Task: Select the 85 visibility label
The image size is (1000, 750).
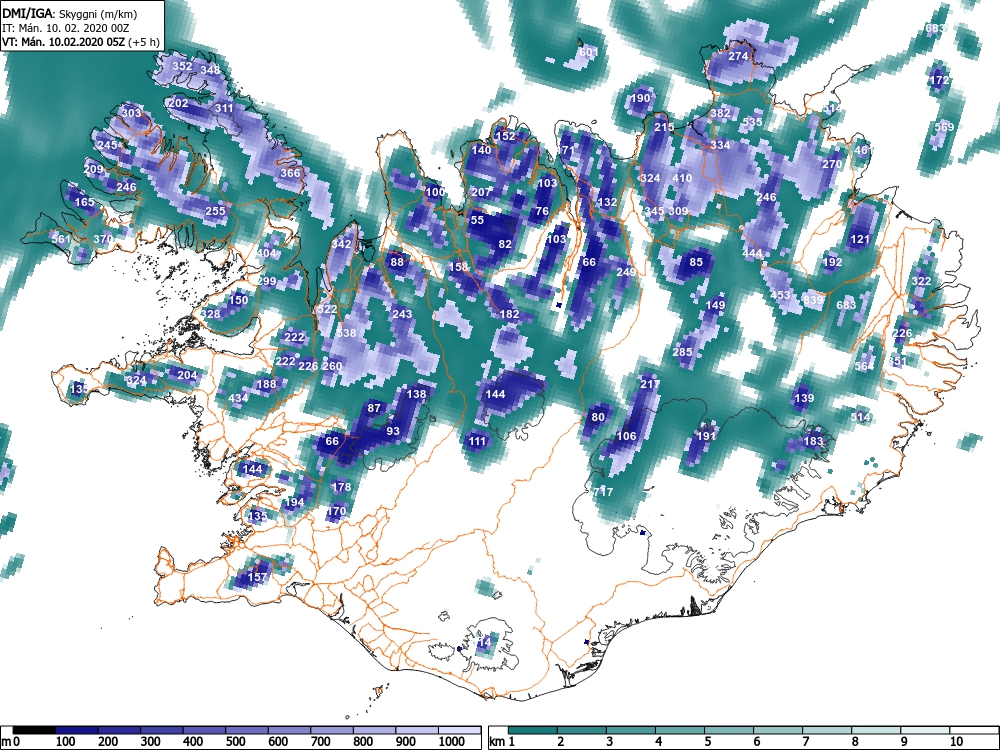Action: (696, 262)
